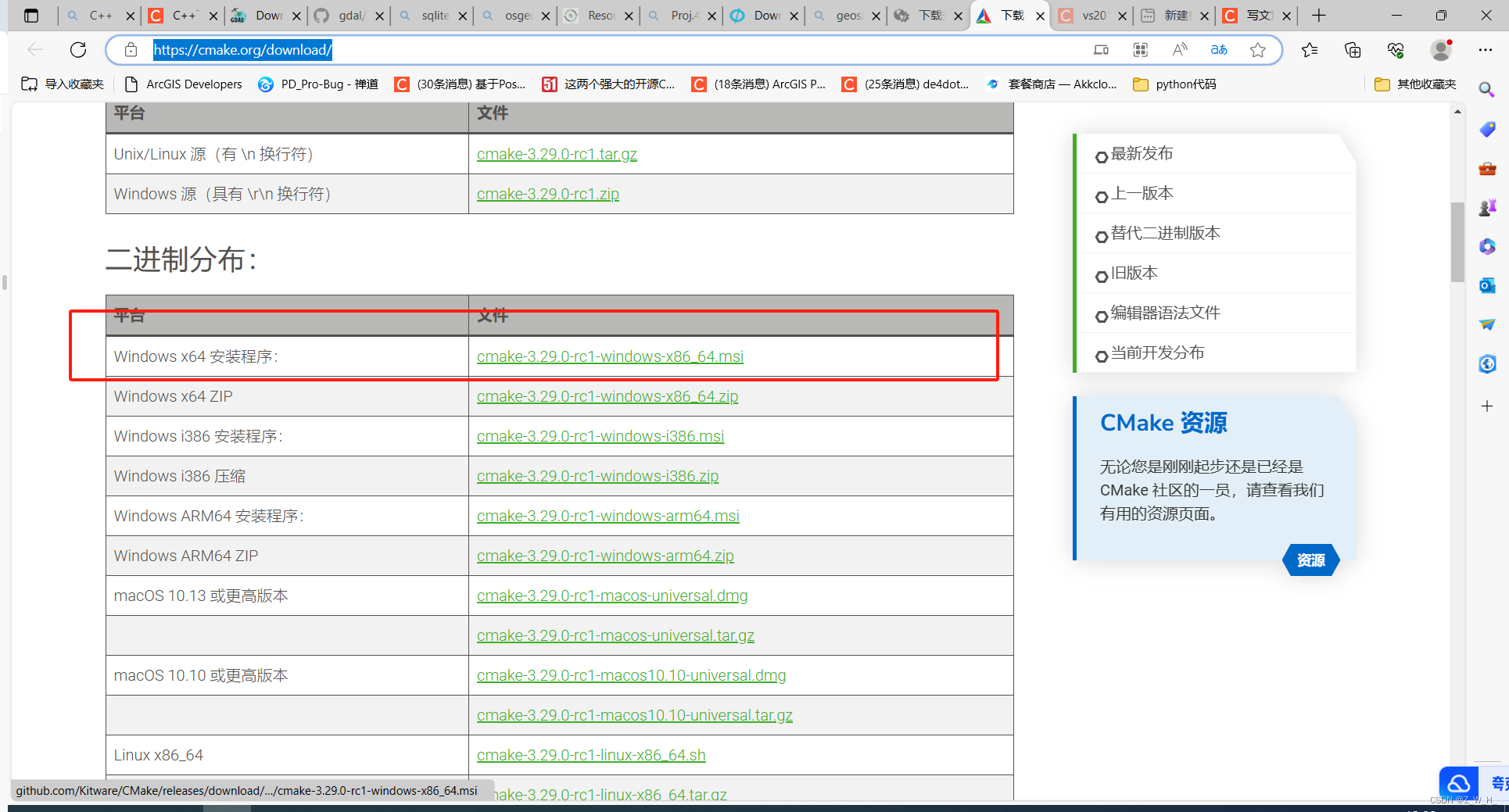Switch to the vs20 CSDN tab
This screenshot has width=1509, height=812.
1092,16
